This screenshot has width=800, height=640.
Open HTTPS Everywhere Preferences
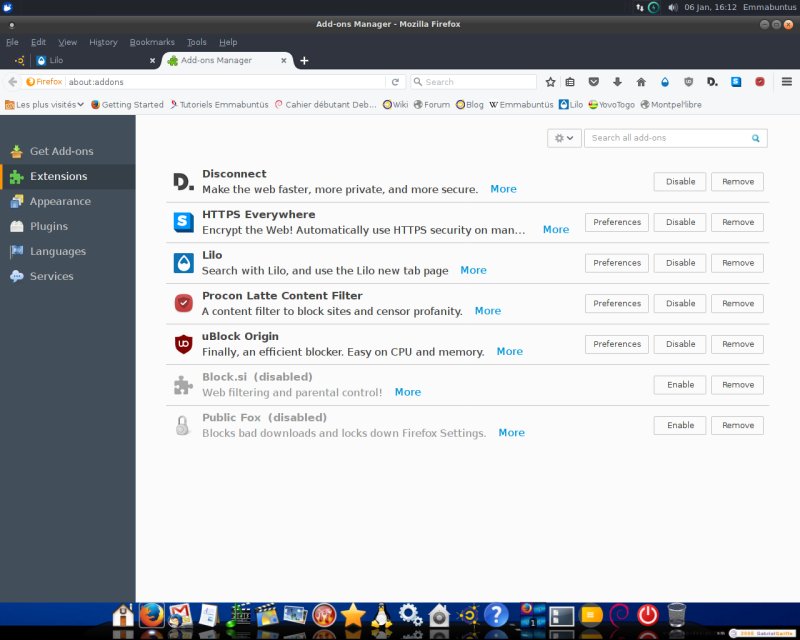(616, 223)
